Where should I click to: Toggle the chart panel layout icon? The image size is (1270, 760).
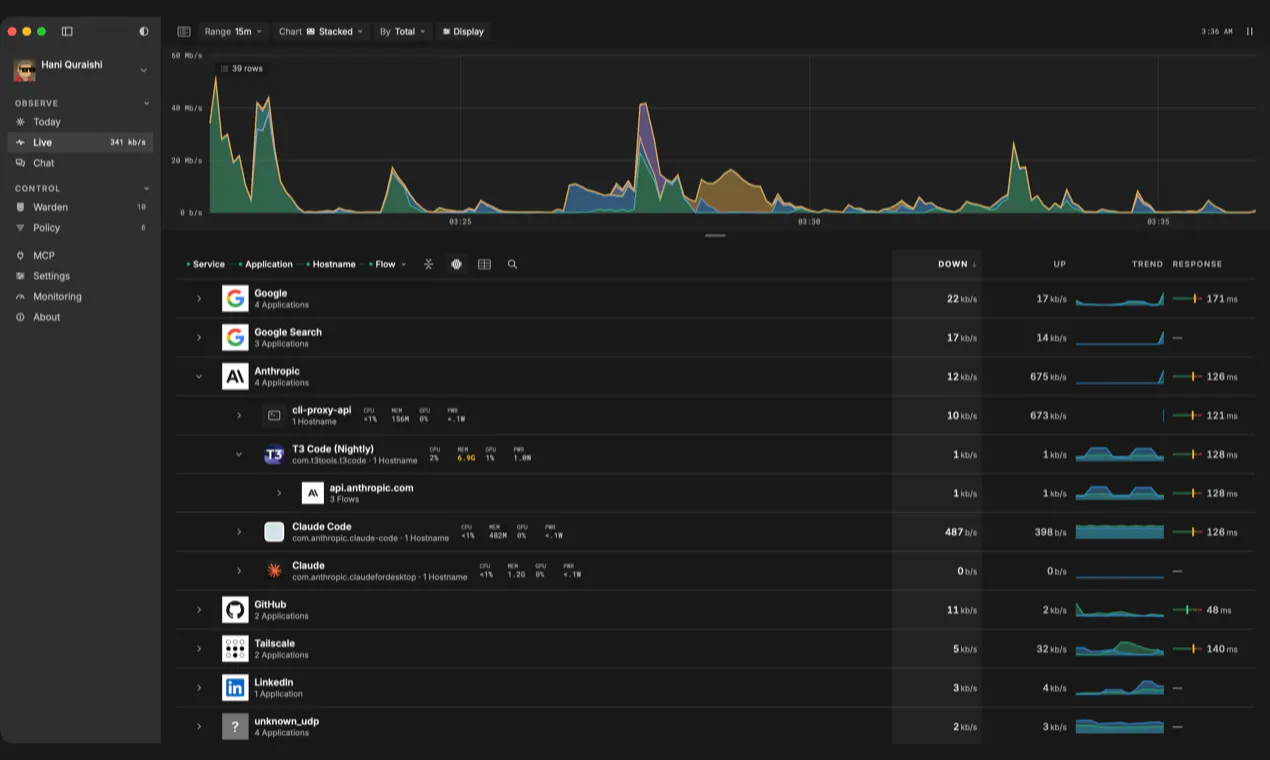click(x=184, y=32)
